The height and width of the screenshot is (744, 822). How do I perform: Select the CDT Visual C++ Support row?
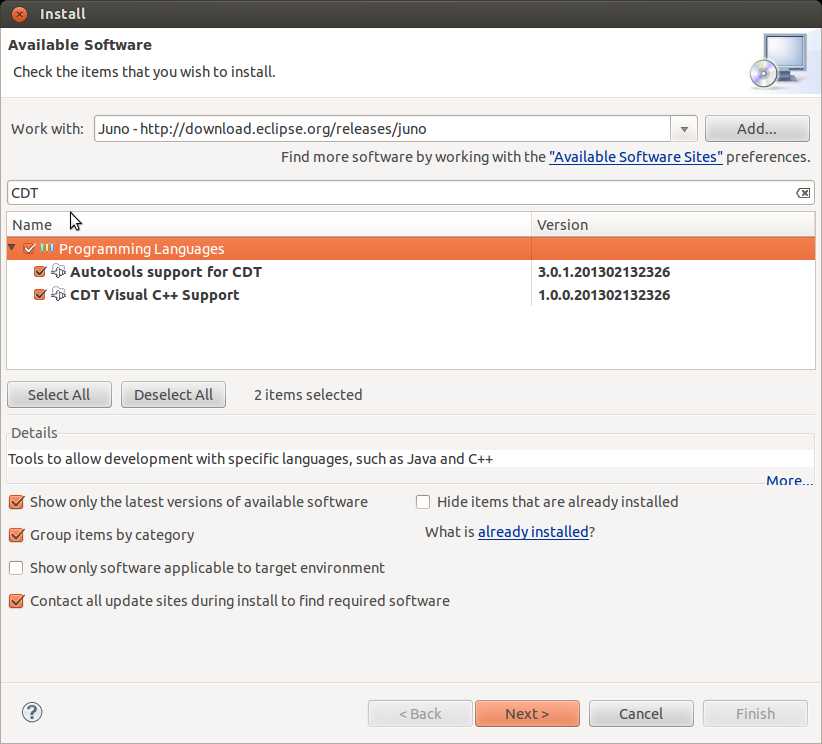click(x=411, y=294)
